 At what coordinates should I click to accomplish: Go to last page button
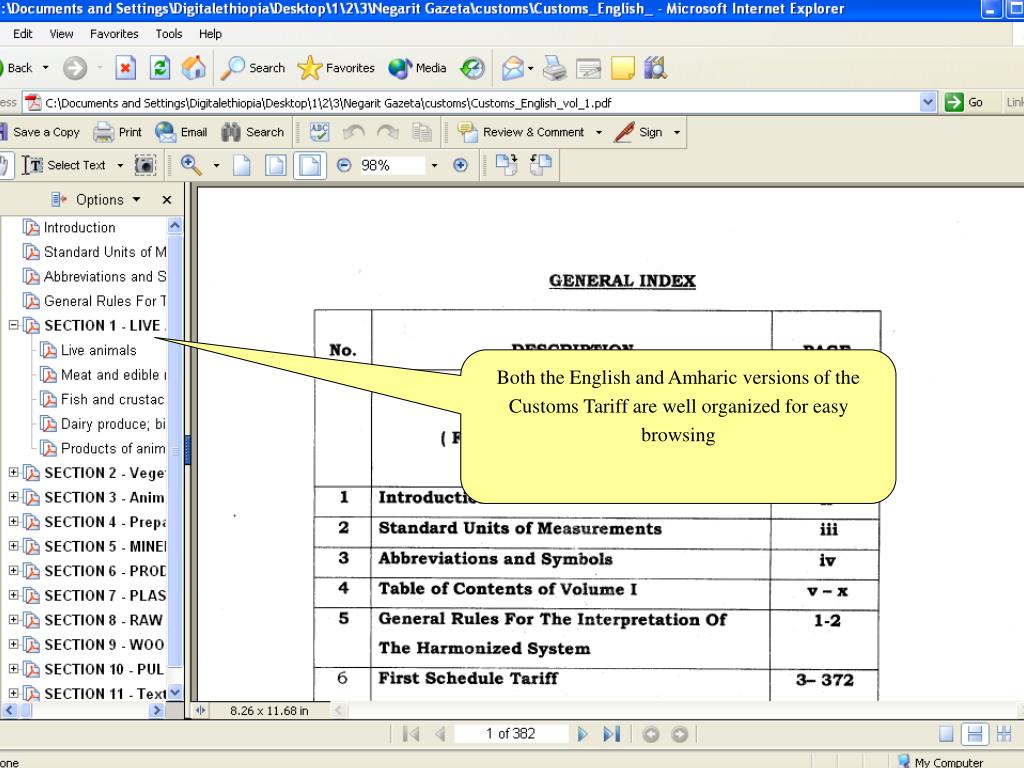[612, 734]
